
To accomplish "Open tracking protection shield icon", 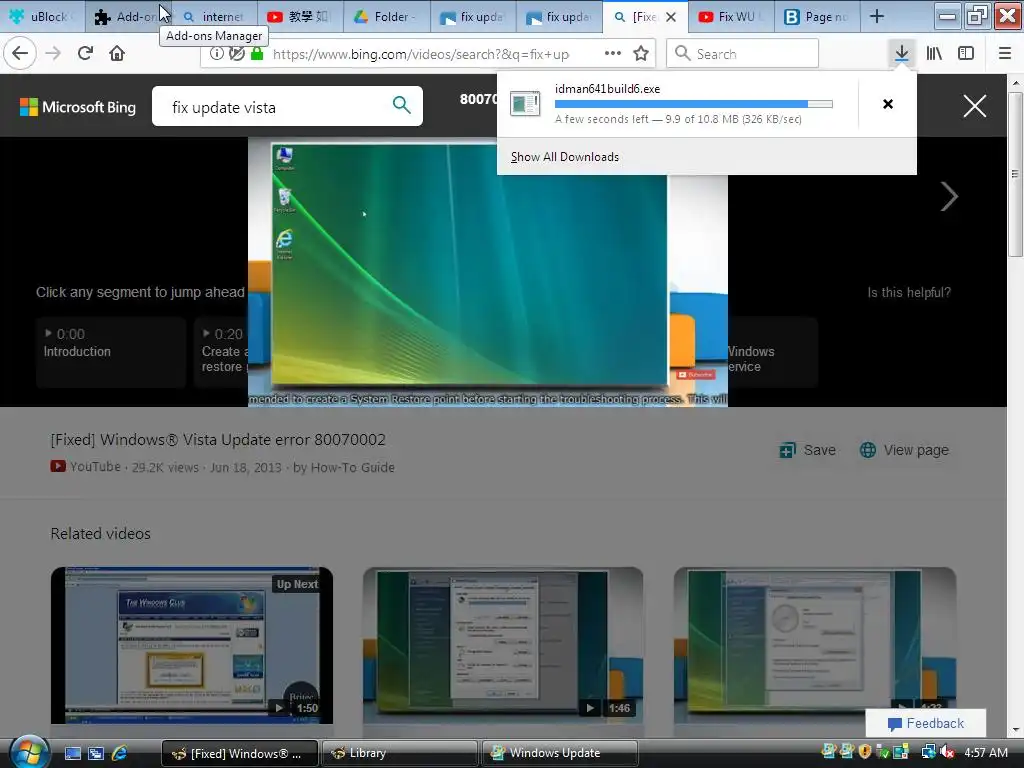I will tap(236, 54).
